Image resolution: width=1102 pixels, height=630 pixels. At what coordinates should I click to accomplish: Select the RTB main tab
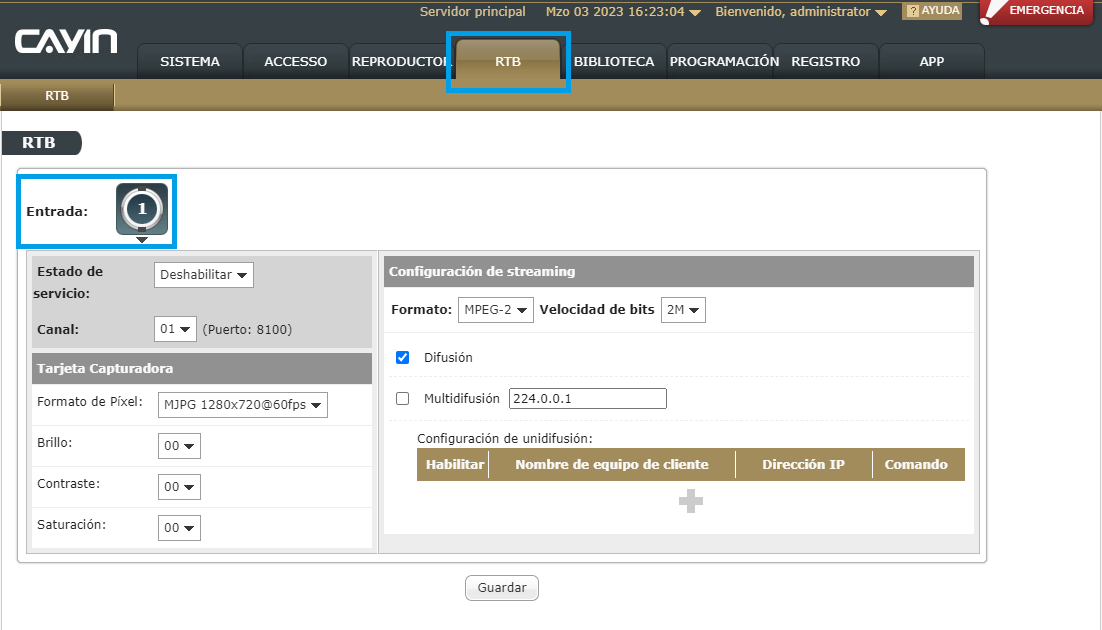click(507, 62)
